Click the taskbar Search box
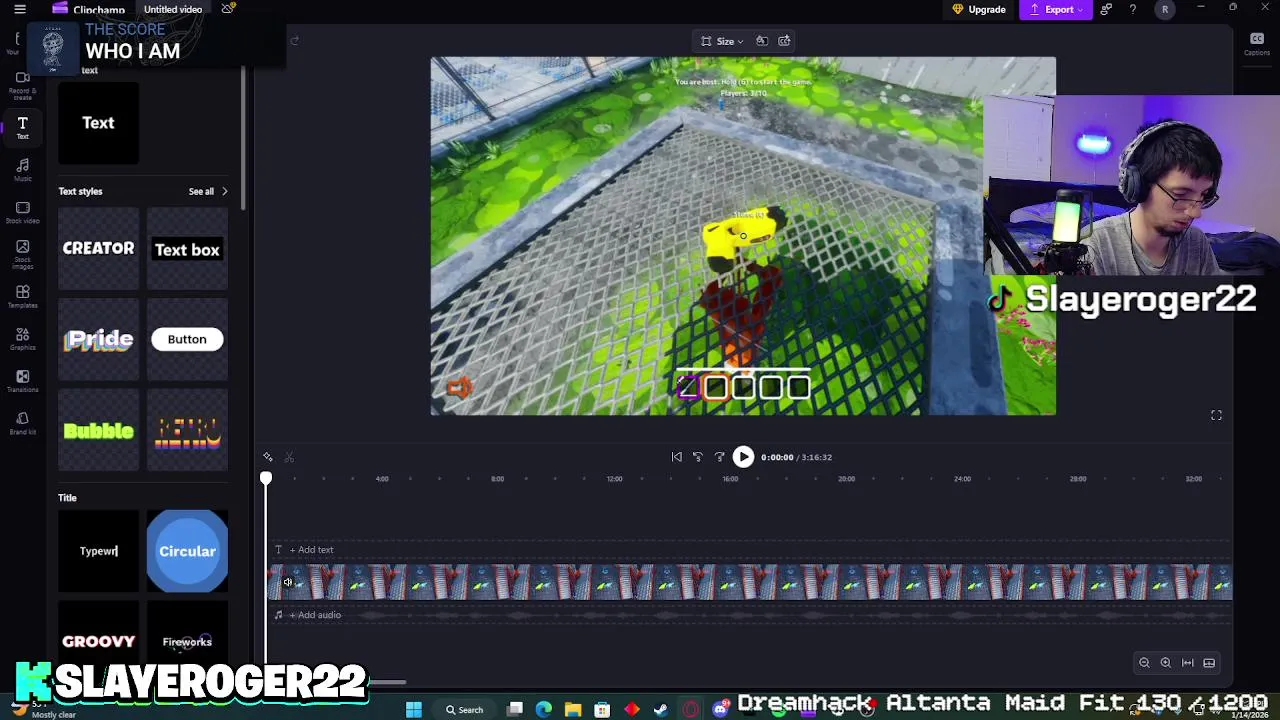The image size is (1280, 720). click(x=464, y=710)
